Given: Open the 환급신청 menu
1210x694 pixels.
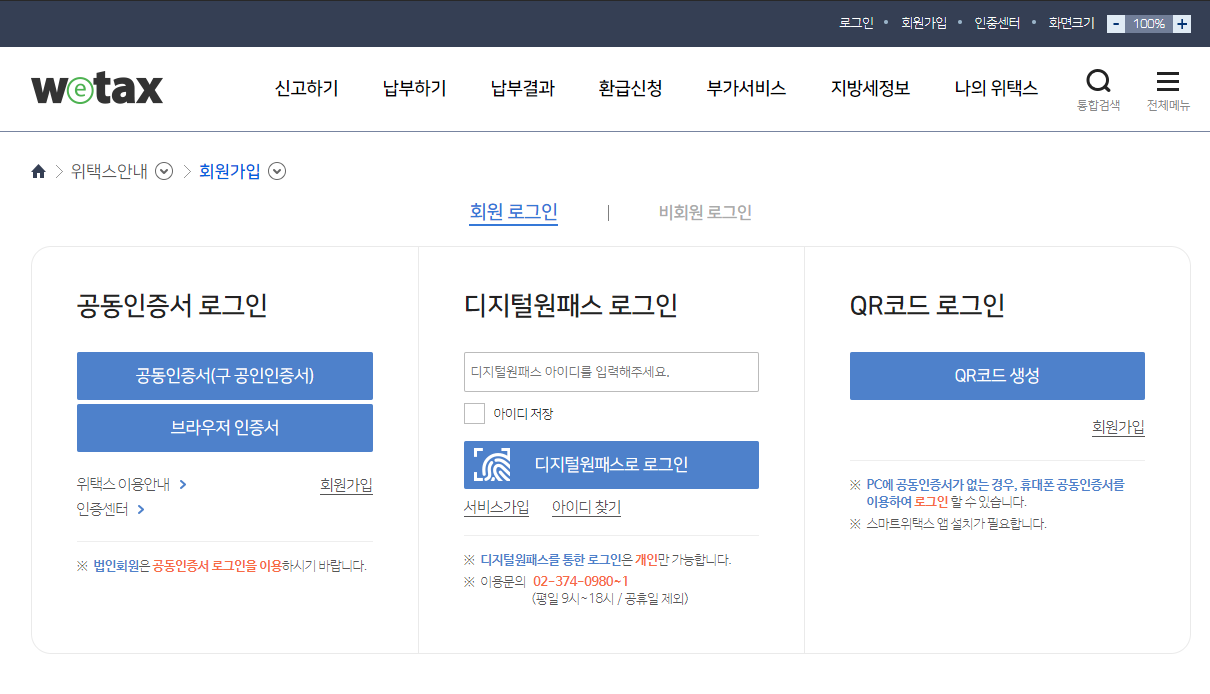Looking at the screenshot, I should [631, 88].
